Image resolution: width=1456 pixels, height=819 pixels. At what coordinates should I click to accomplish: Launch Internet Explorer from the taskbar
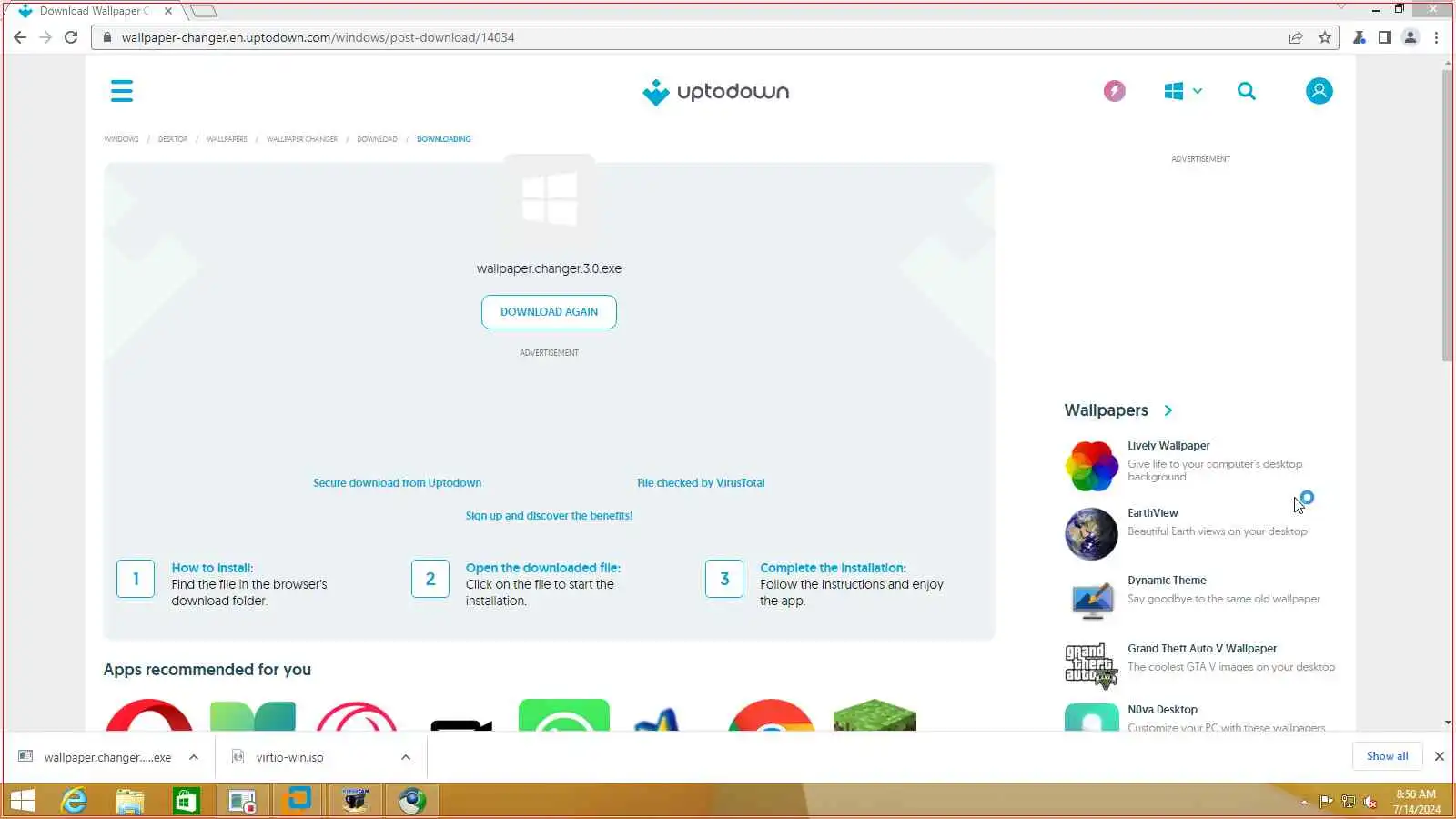pos(74,801)
